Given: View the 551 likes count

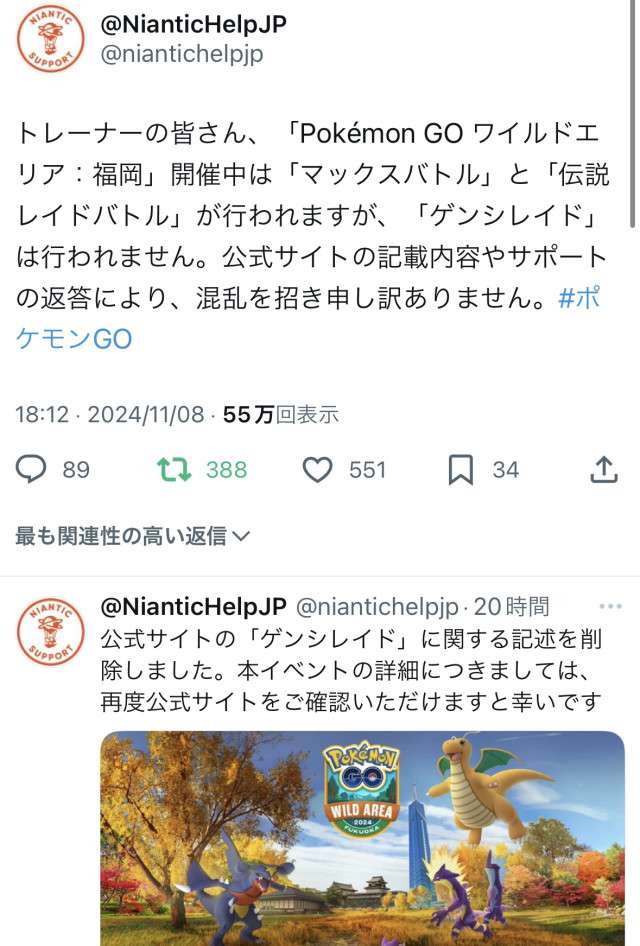Looking at the screenshot, I should pos(367,470).
